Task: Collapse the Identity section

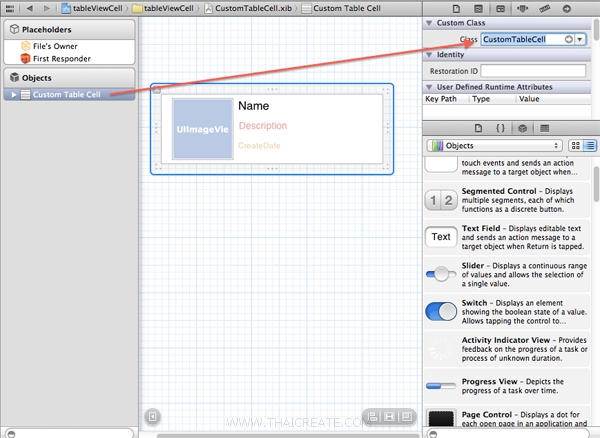Action: coord(429,55)
